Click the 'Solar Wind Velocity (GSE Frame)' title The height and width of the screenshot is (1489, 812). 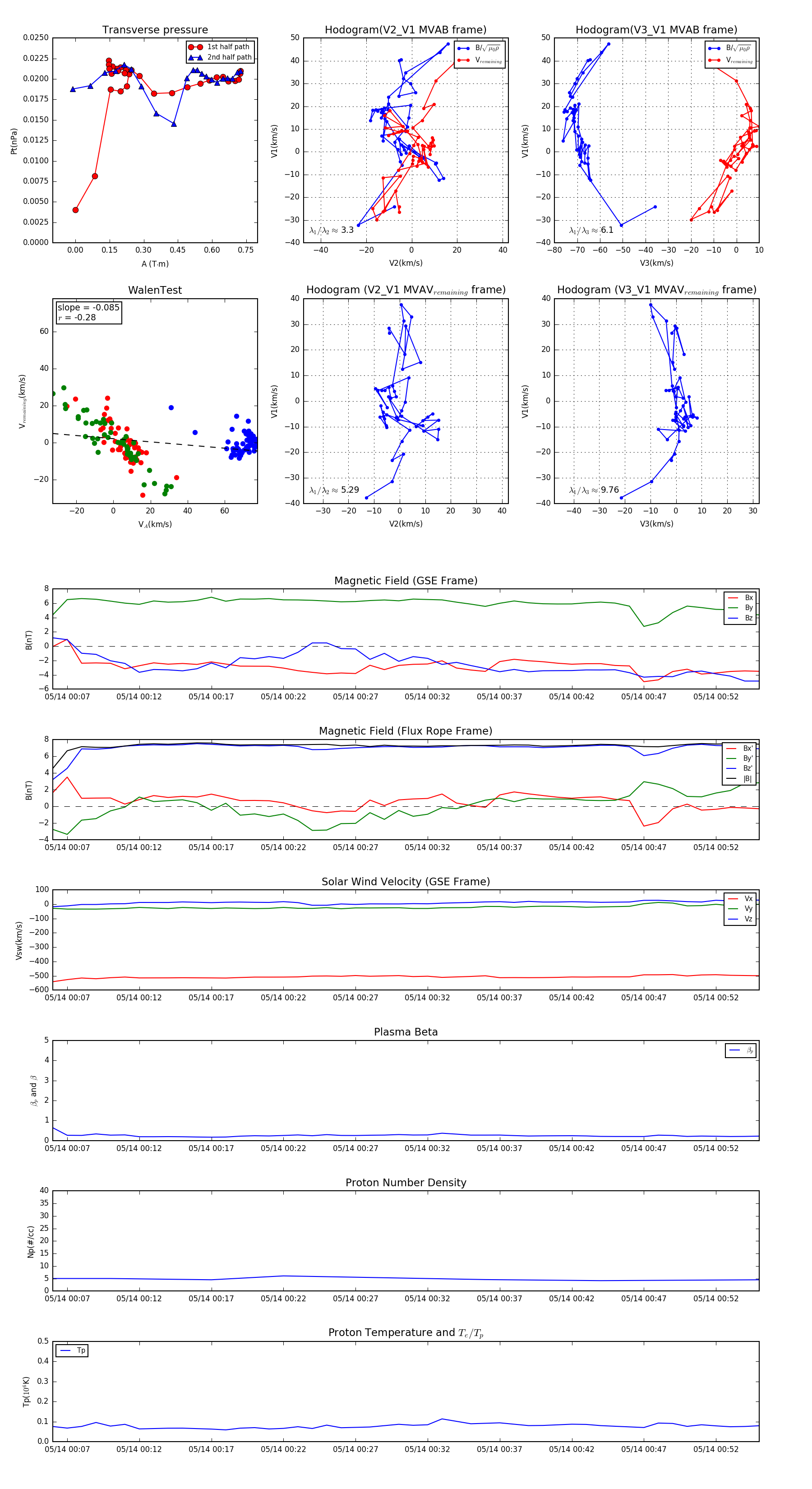406,882
